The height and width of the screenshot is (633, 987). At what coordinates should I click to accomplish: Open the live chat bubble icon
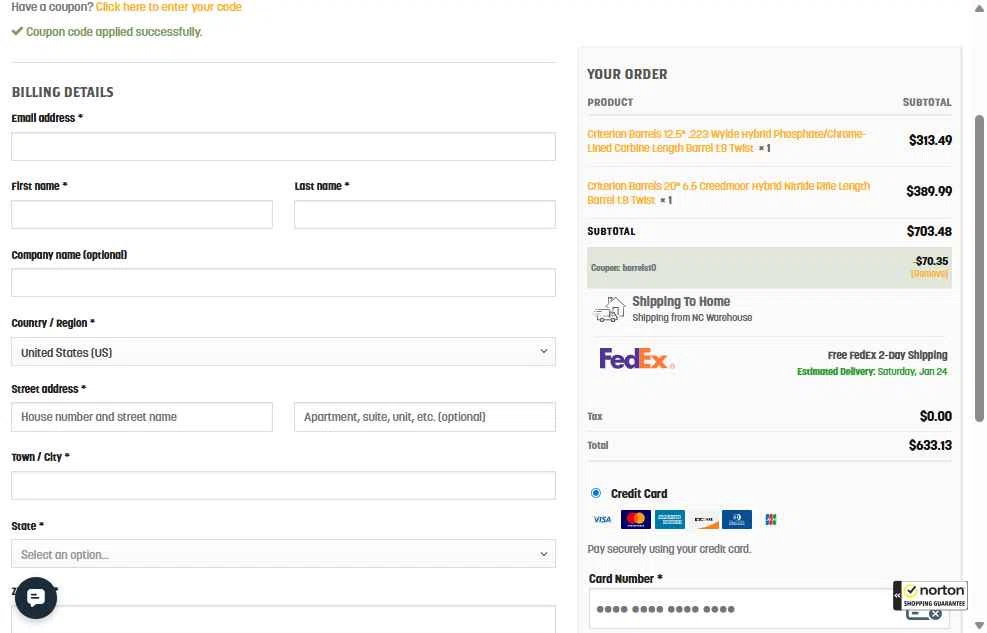point(36,597)
